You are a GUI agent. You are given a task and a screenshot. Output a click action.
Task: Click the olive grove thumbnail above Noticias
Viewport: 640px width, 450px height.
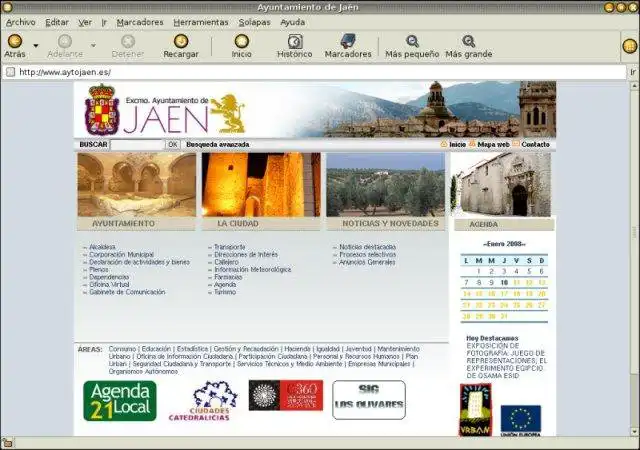pyautogui.click(x=385, y=185)
